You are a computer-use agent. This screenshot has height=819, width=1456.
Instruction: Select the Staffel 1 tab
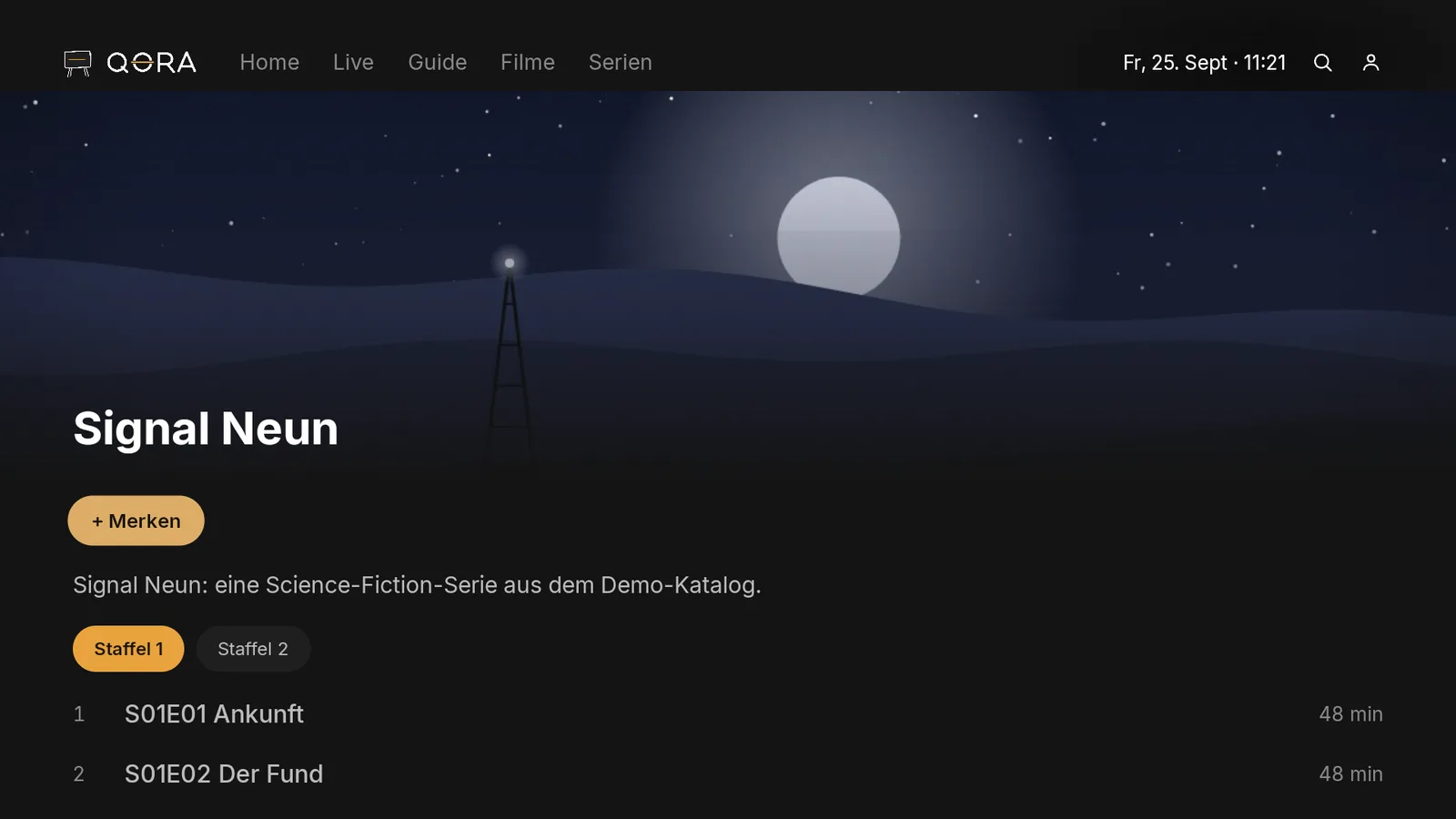click(x=128, y=649)
